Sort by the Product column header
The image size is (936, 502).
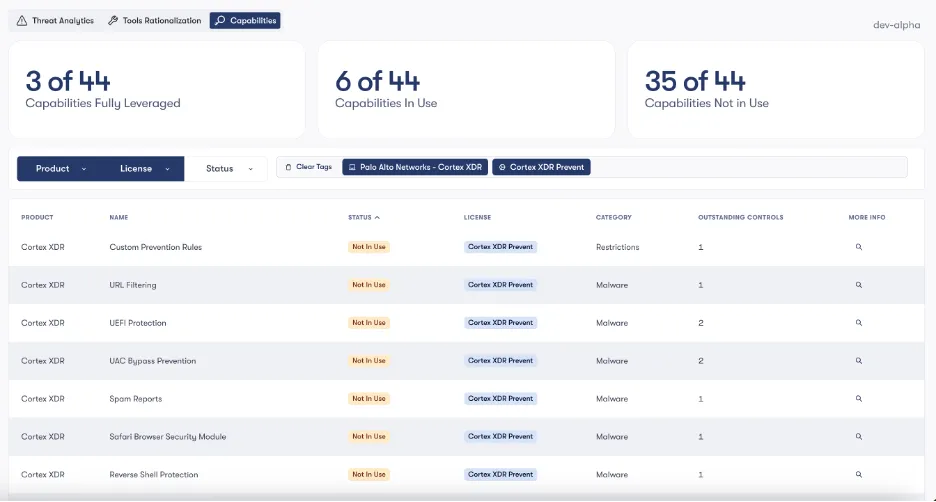pos(37,217)
